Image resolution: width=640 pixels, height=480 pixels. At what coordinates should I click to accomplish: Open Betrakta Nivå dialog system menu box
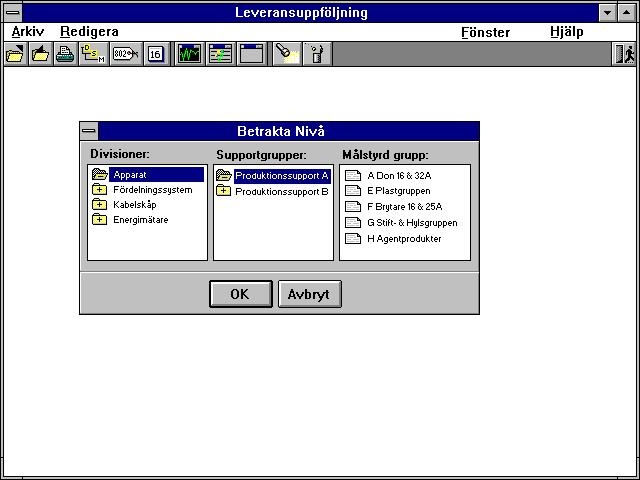click(x=89, y=131)
